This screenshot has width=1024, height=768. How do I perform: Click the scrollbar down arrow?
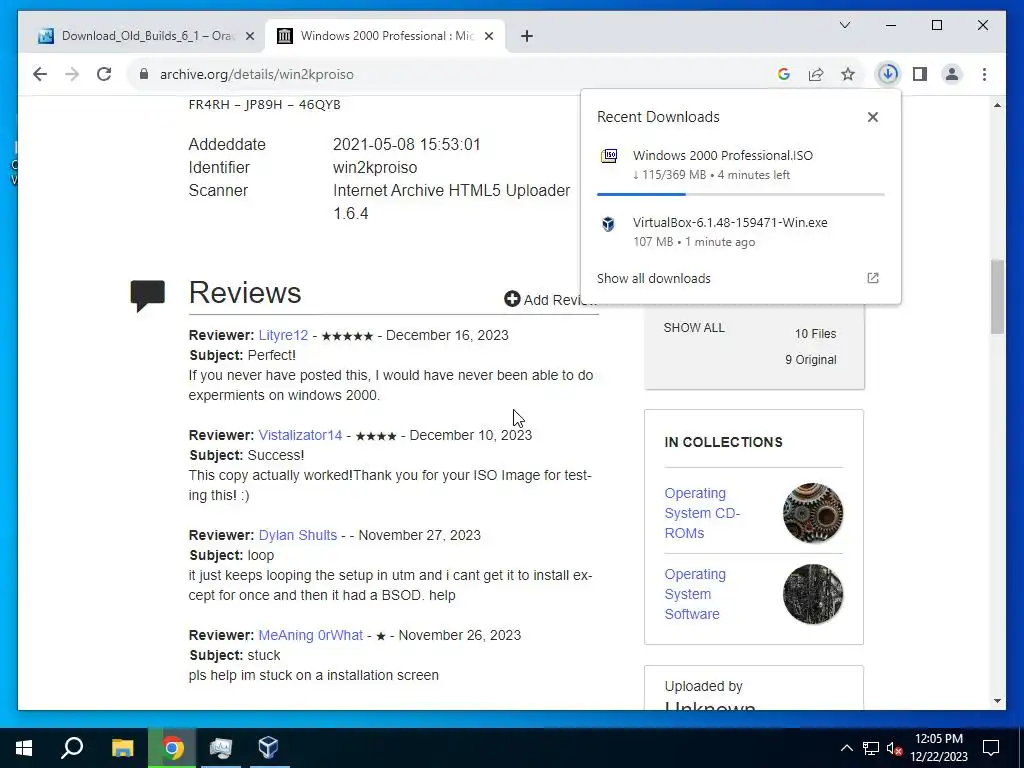pos(997,701)
